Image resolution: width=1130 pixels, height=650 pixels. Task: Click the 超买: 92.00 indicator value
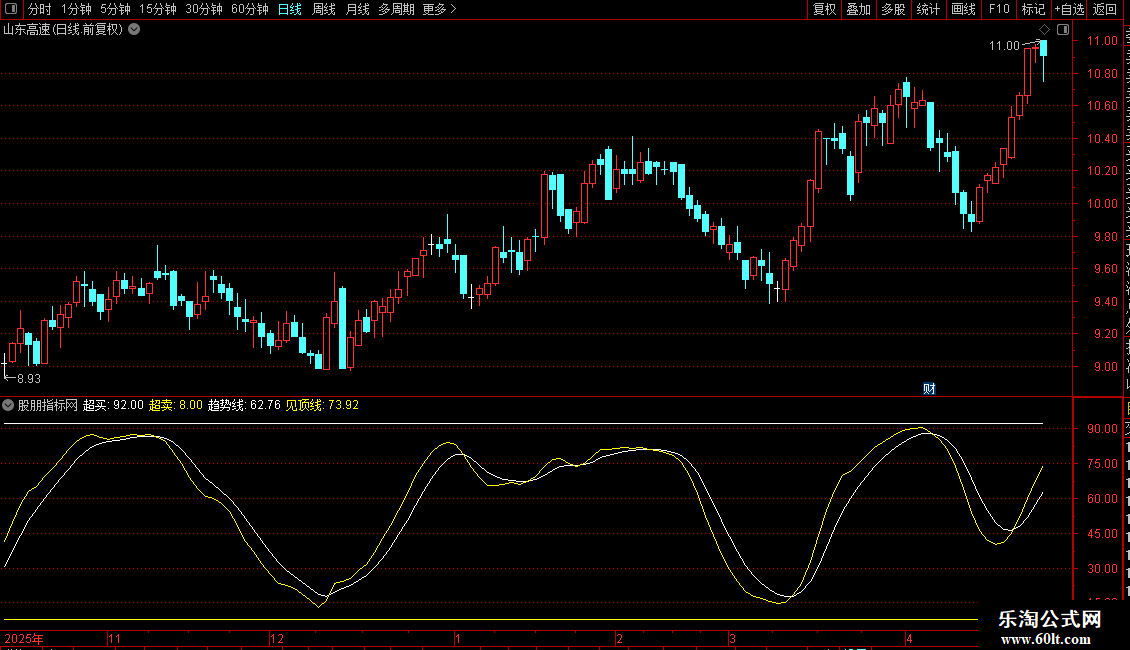point(113,405)
